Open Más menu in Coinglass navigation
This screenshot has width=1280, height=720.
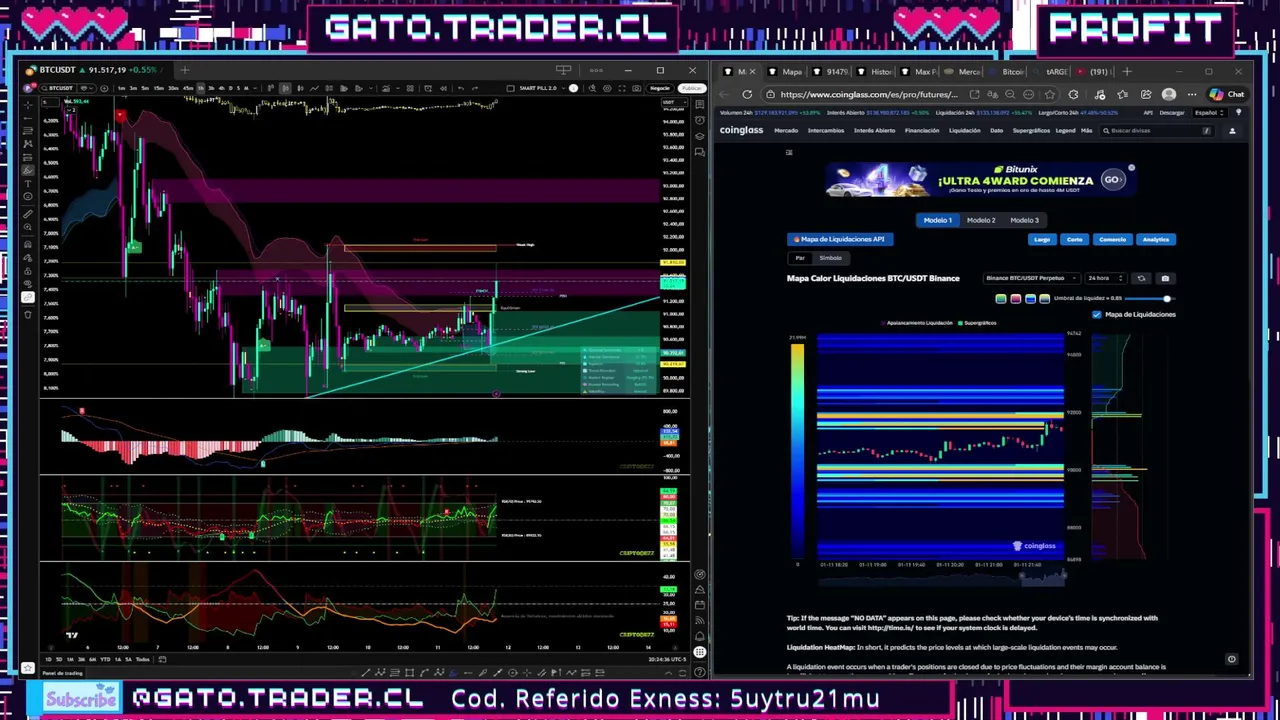click(x=1087, y=130)
